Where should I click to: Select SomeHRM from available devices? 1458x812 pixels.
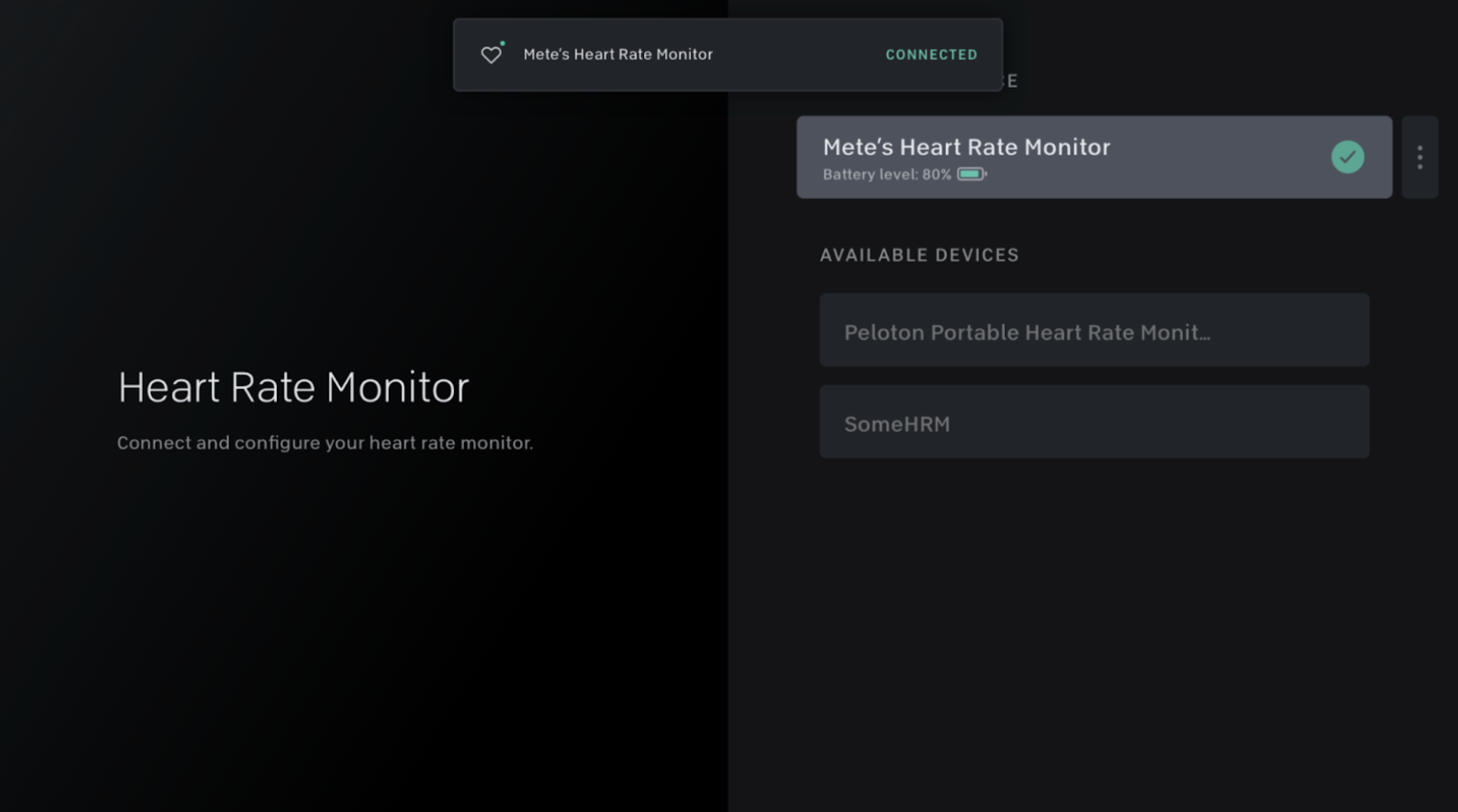coord(1093,422)
